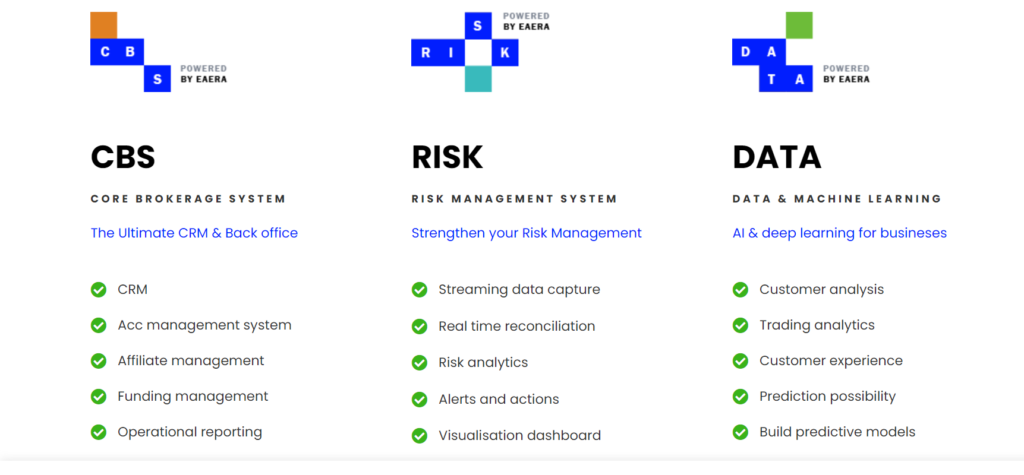Click checkmark beside Build predictive models
This screenshot has width=1024, height=475.
click(740, 432)
